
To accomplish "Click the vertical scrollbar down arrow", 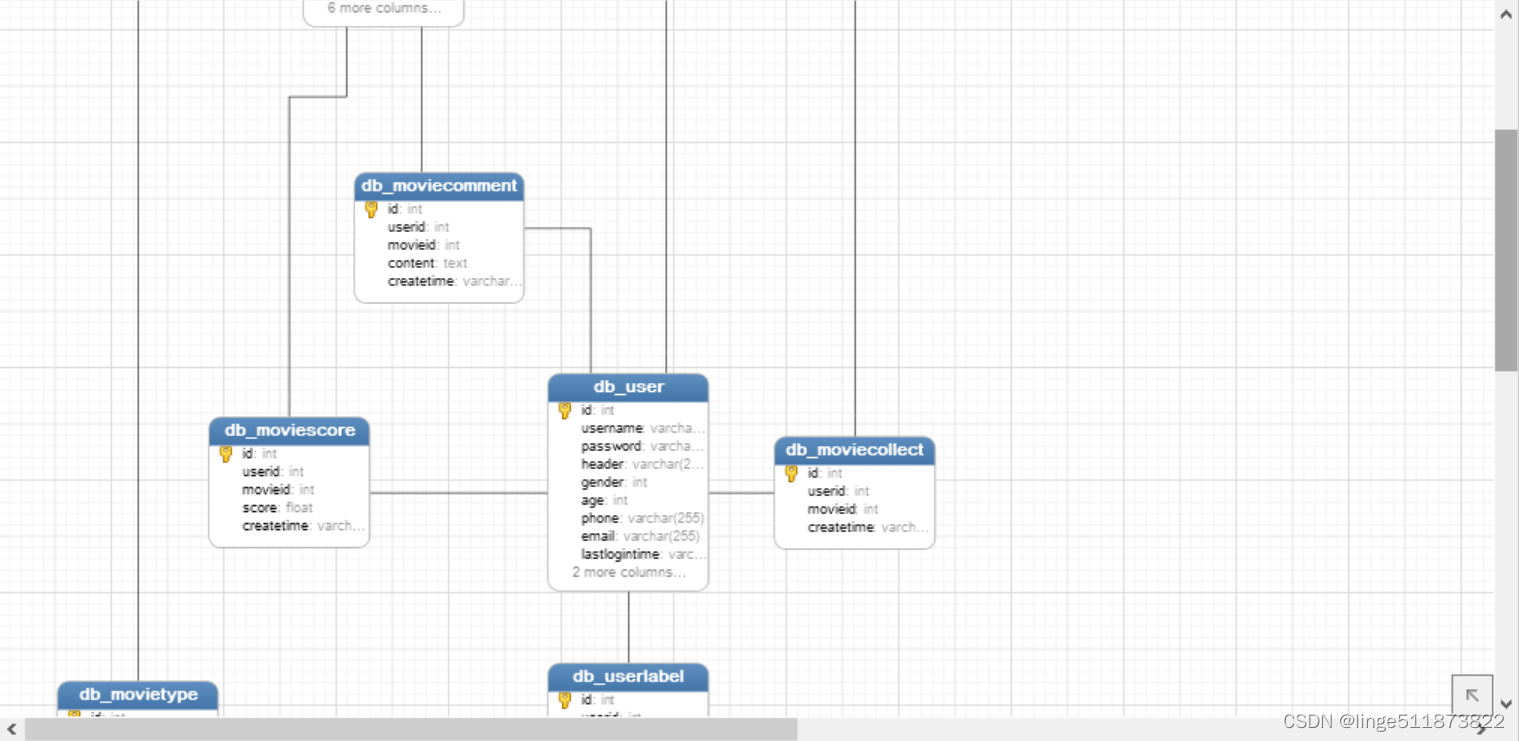I will pyautogui.click(x=1506, y=705).
